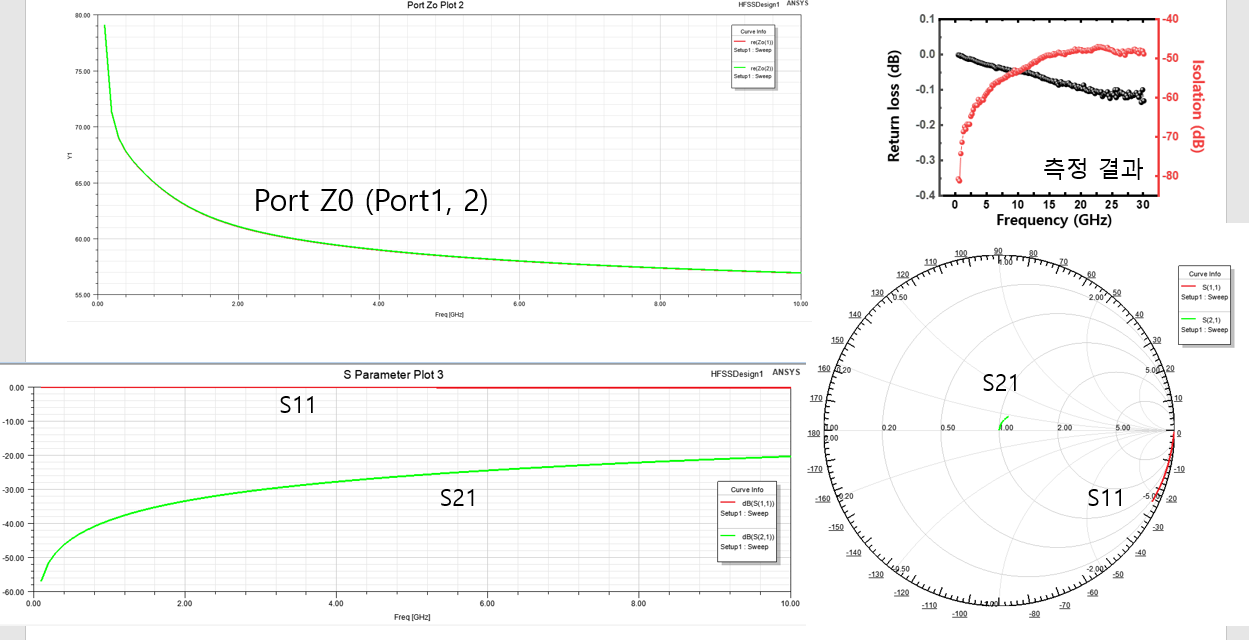Click the "S Parameter Plot 3" title
Viewport: 1249px width, 640px height.
coord(393,375)
